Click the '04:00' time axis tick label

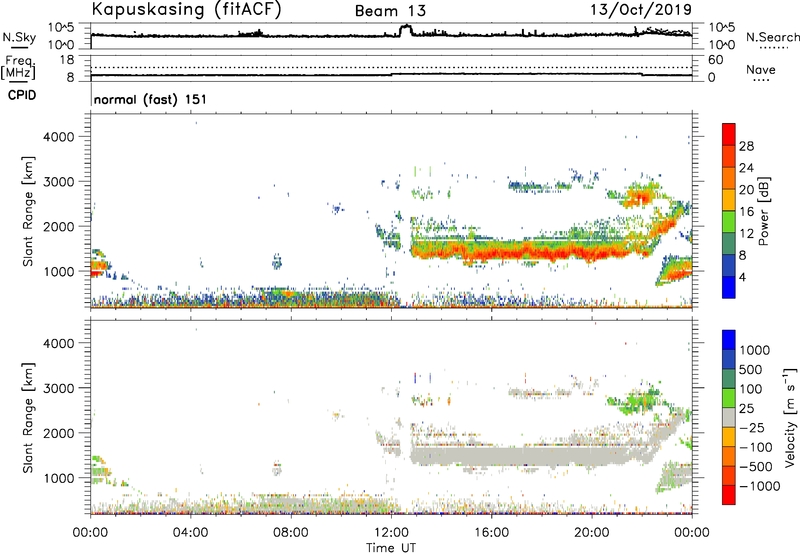pos(190,533)
